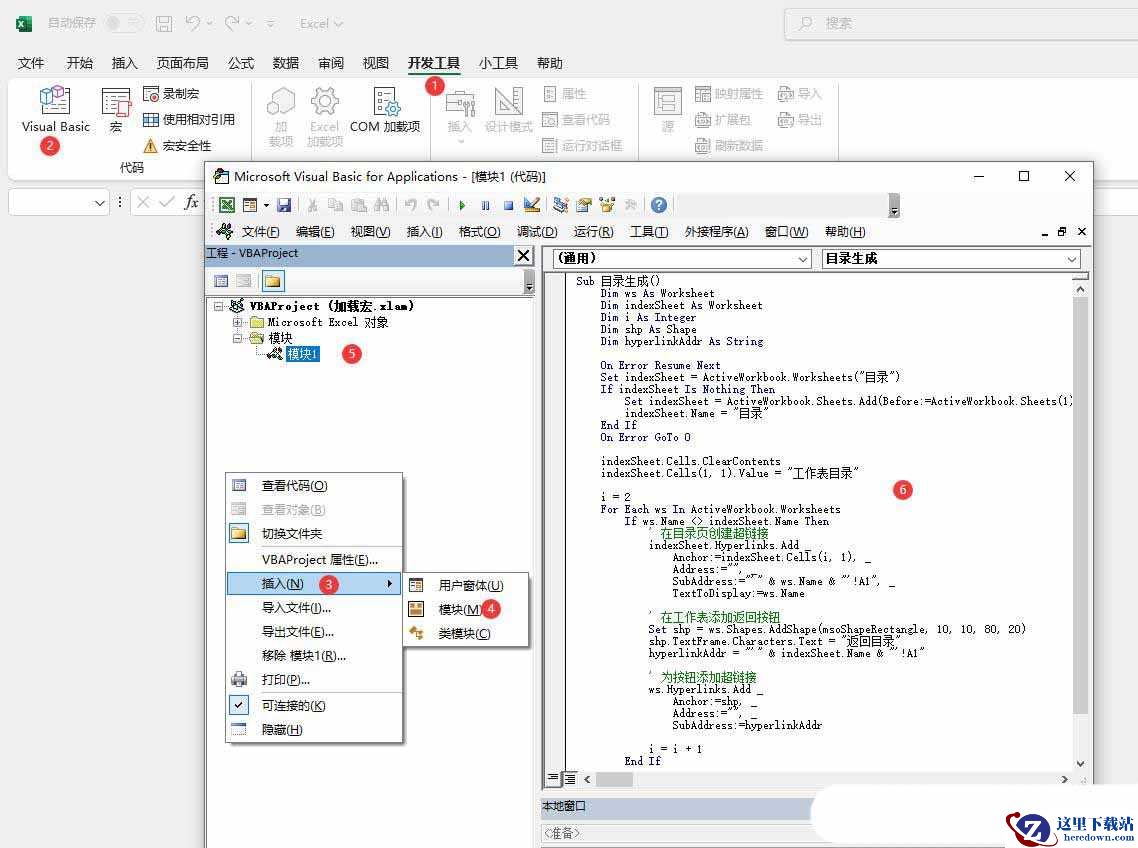Toggle Design Mode icon in VBA toolbar
Image resolution: width=1138 pixels, height=848 pixels.
pos(532,205)
